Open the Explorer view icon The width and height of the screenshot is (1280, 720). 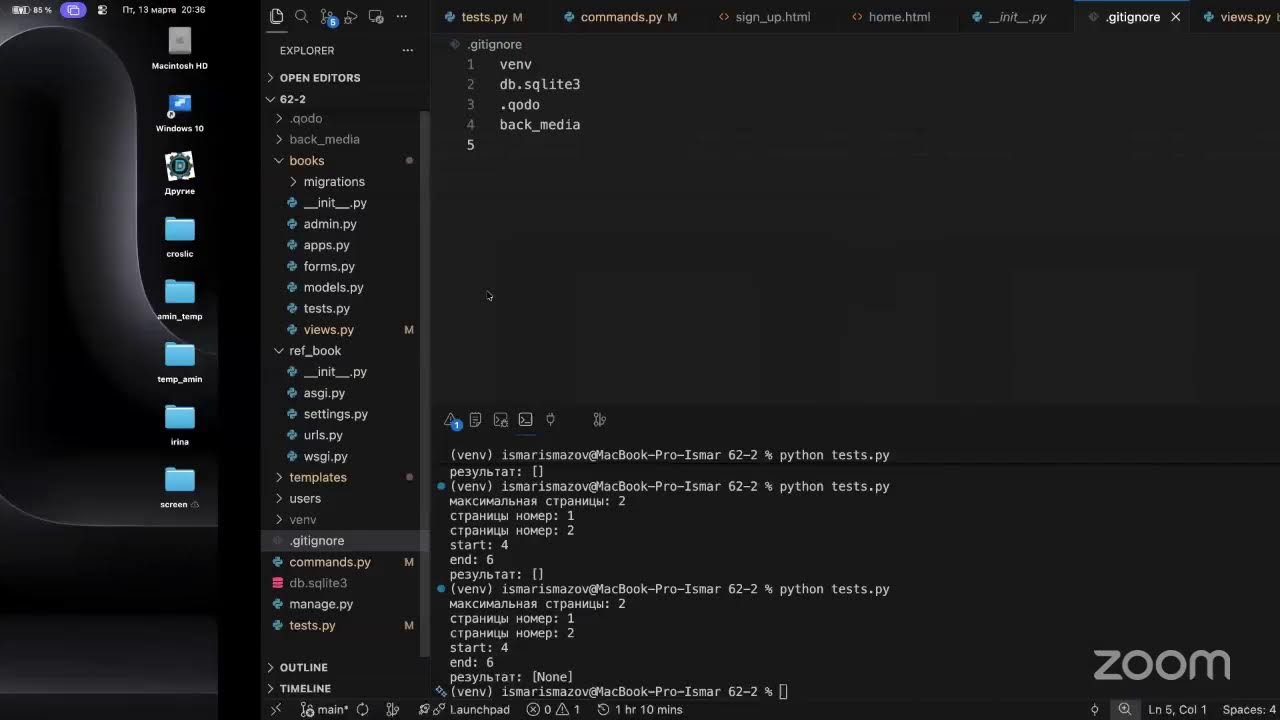click(277, 17)
